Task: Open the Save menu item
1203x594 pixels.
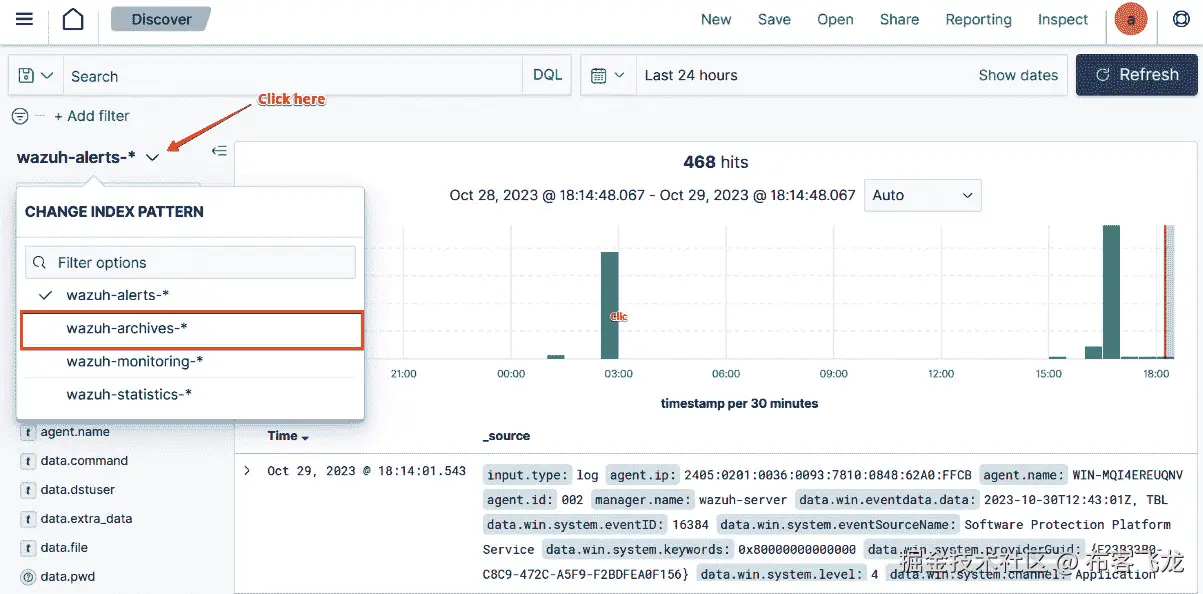Action: click(774, 19)
